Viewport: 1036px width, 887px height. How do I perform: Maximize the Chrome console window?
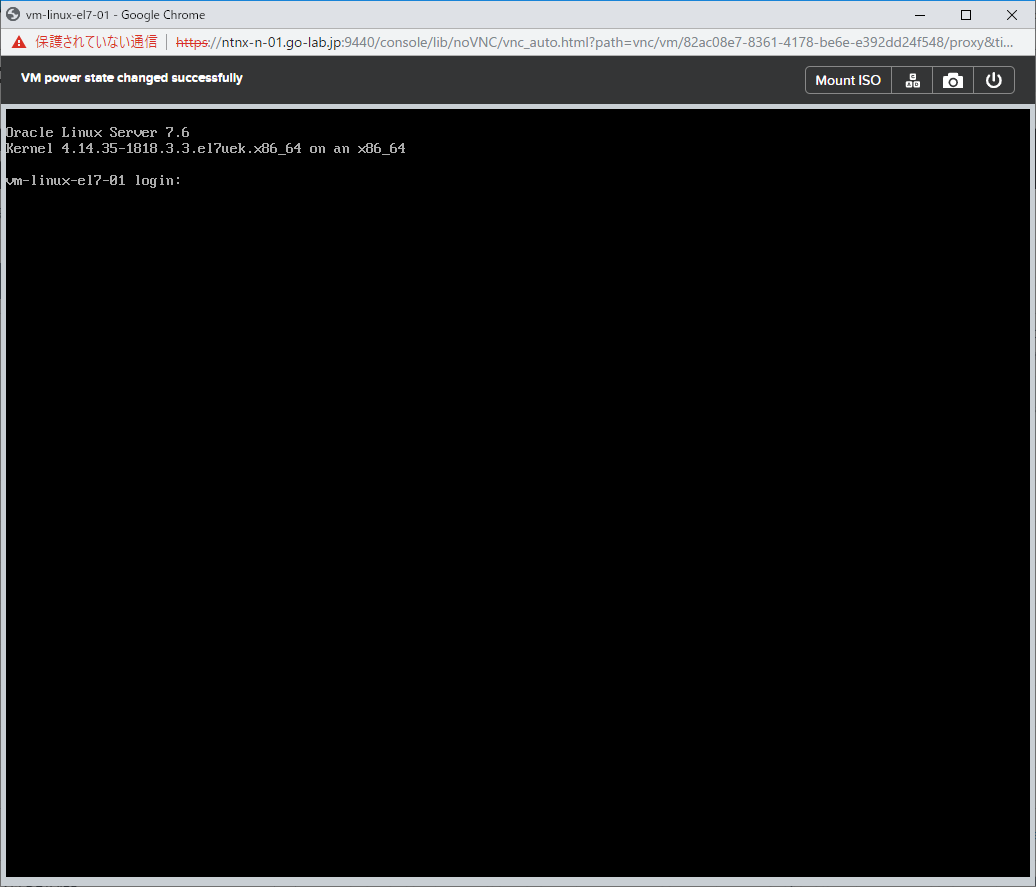tap(965, 15)
